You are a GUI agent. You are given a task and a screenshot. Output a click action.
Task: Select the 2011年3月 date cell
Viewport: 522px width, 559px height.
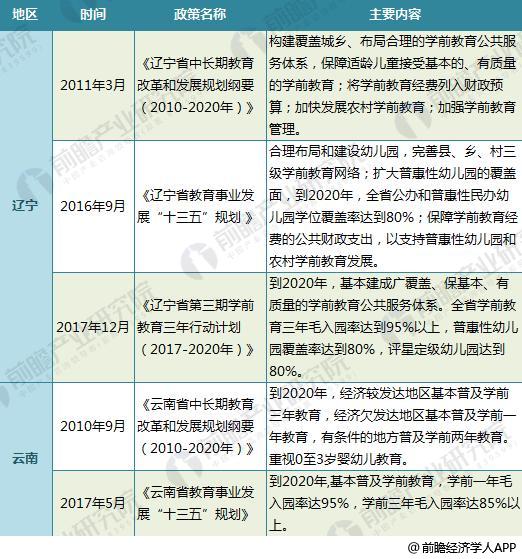[93, 85]
